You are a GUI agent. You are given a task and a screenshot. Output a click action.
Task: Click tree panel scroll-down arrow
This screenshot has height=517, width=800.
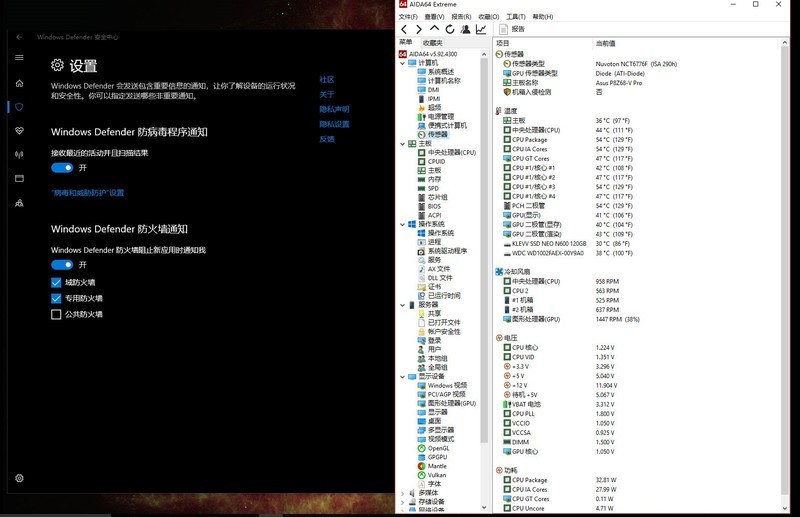484,508
